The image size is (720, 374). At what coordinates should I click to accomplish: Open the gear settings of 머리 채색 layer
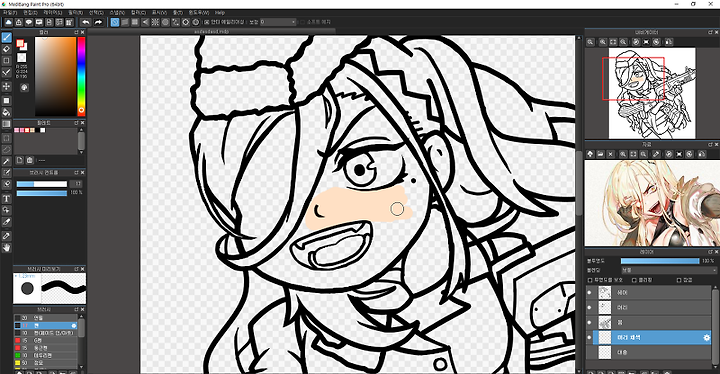[707, 338]
